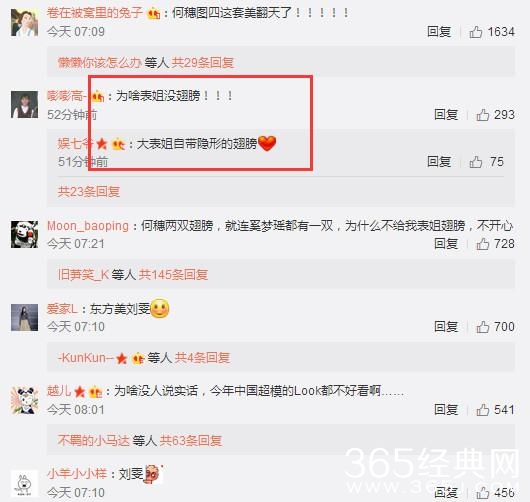Click username 越儿
The width and height of the screenshot is (530, 502).
point(59,391)
